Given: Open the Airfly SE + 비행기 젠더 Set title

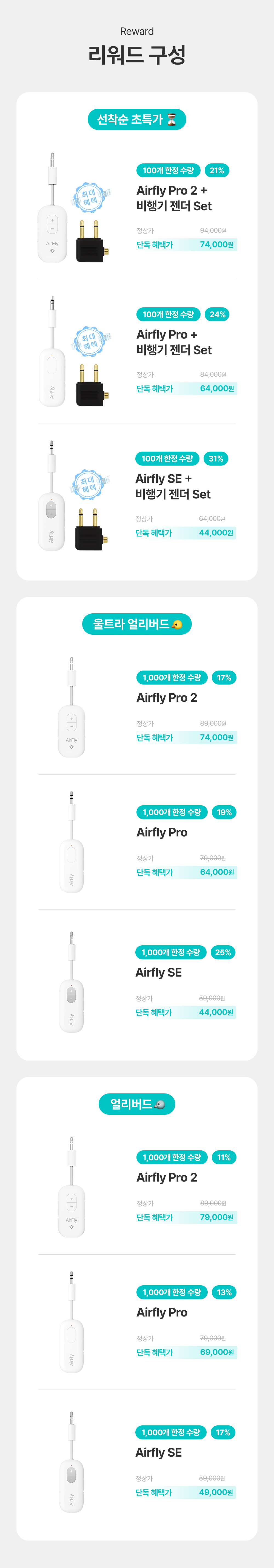Looking at the screenshot, I should (x=173, y=486).
